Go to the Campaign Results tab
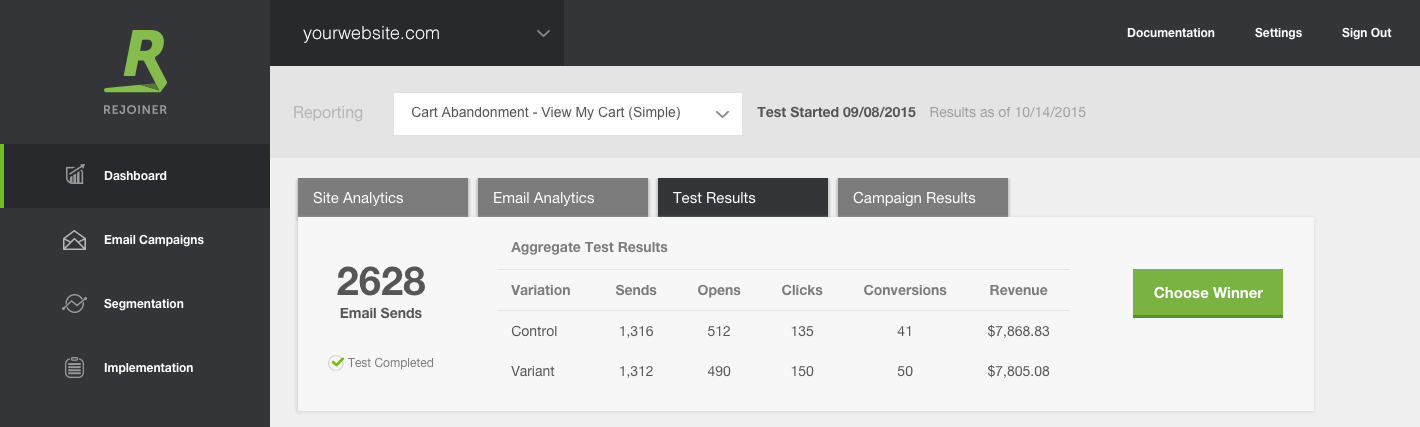Image resolution: width=1420 pixels, height=427 pixels. 922,198
